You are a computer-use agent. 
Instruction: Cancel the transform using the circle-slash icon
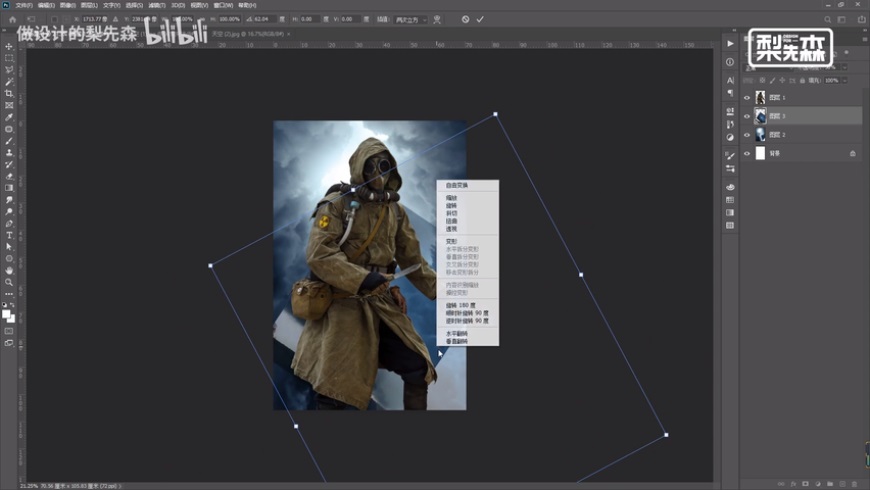coord(465,19)
